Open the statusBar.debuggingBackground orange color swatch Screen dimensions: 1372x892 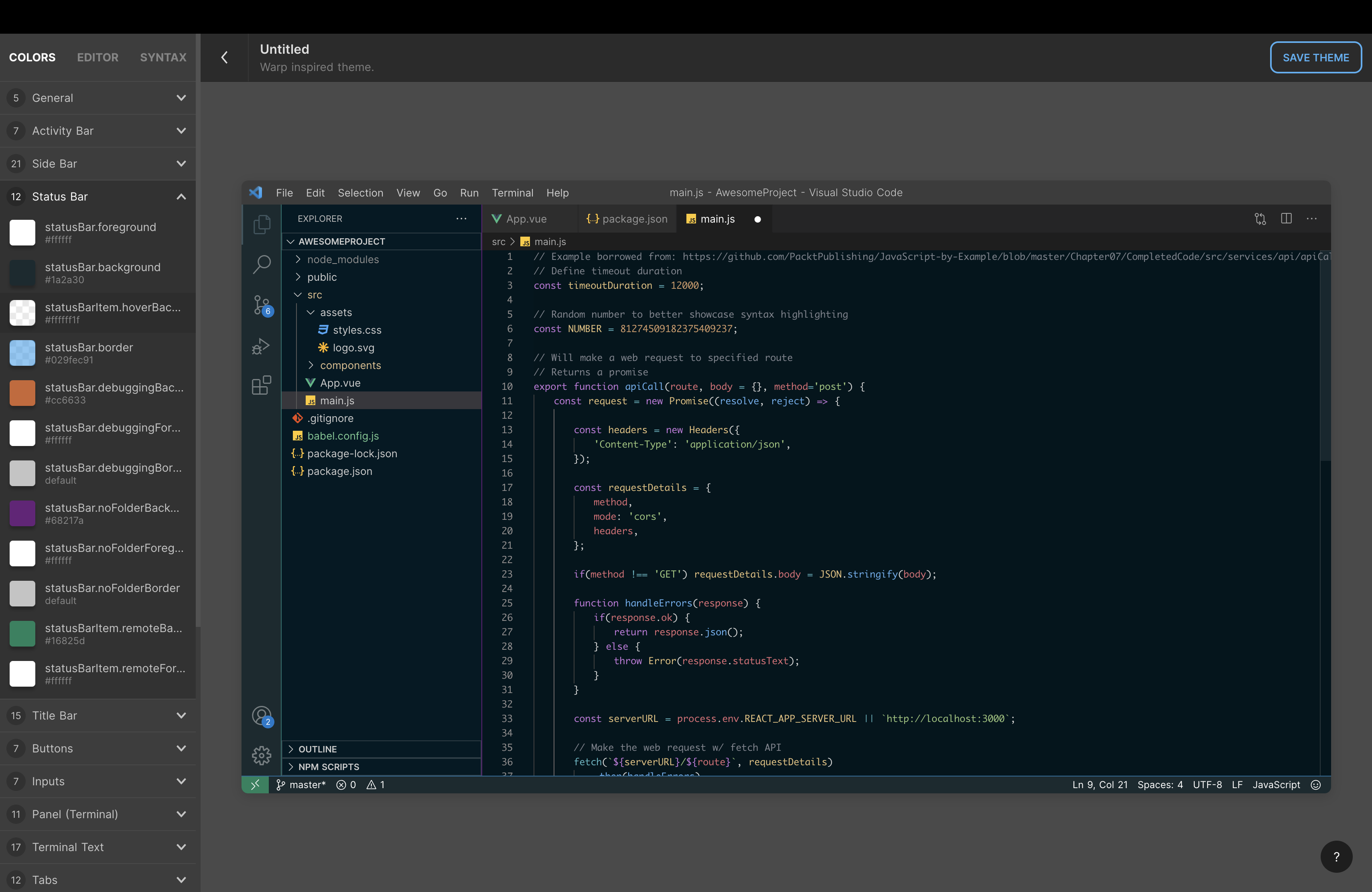[22, 393]
